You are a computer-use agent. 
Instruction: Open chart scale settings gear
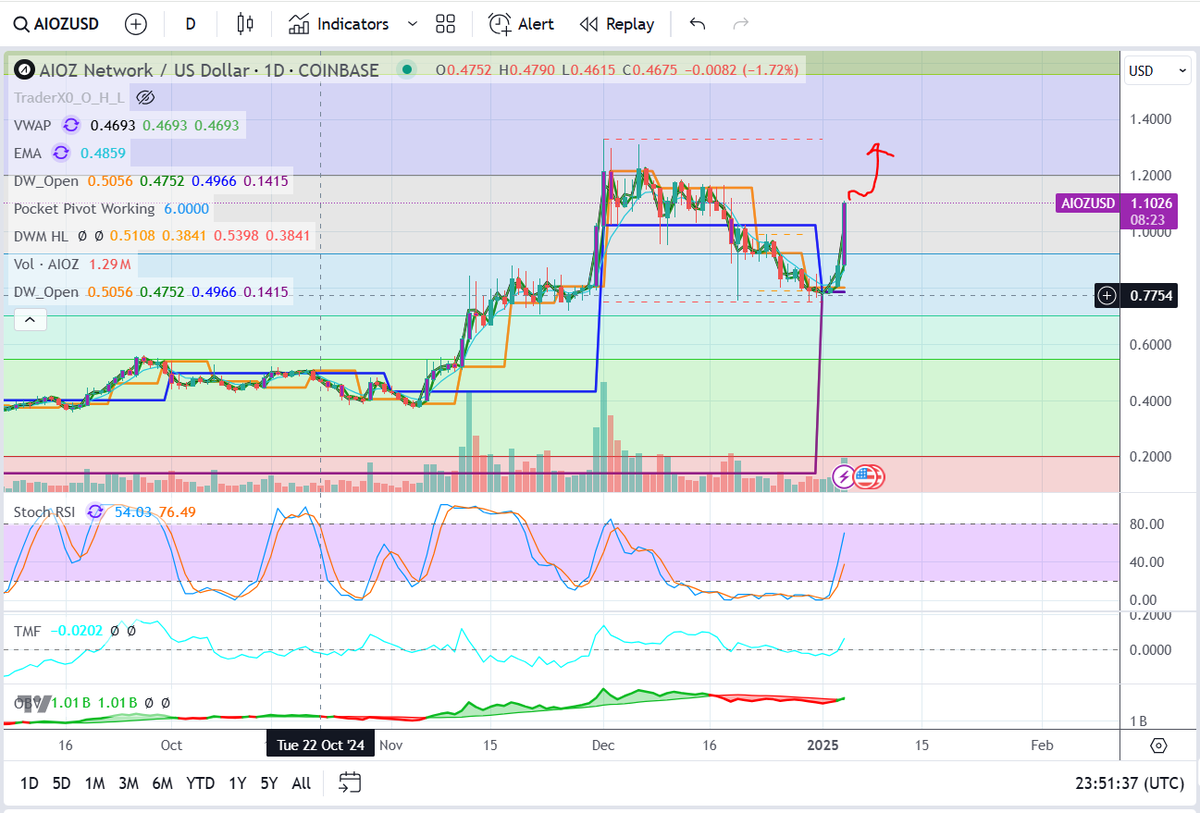pyautogui.click(x=1158, y=745)
